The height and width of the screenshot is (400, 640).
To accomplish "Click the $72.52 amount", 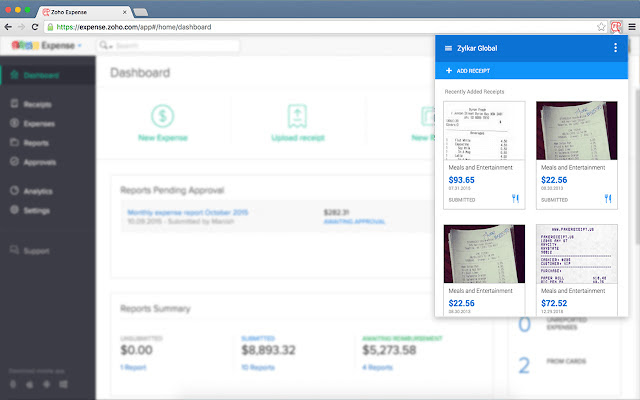I will point(554,303).
